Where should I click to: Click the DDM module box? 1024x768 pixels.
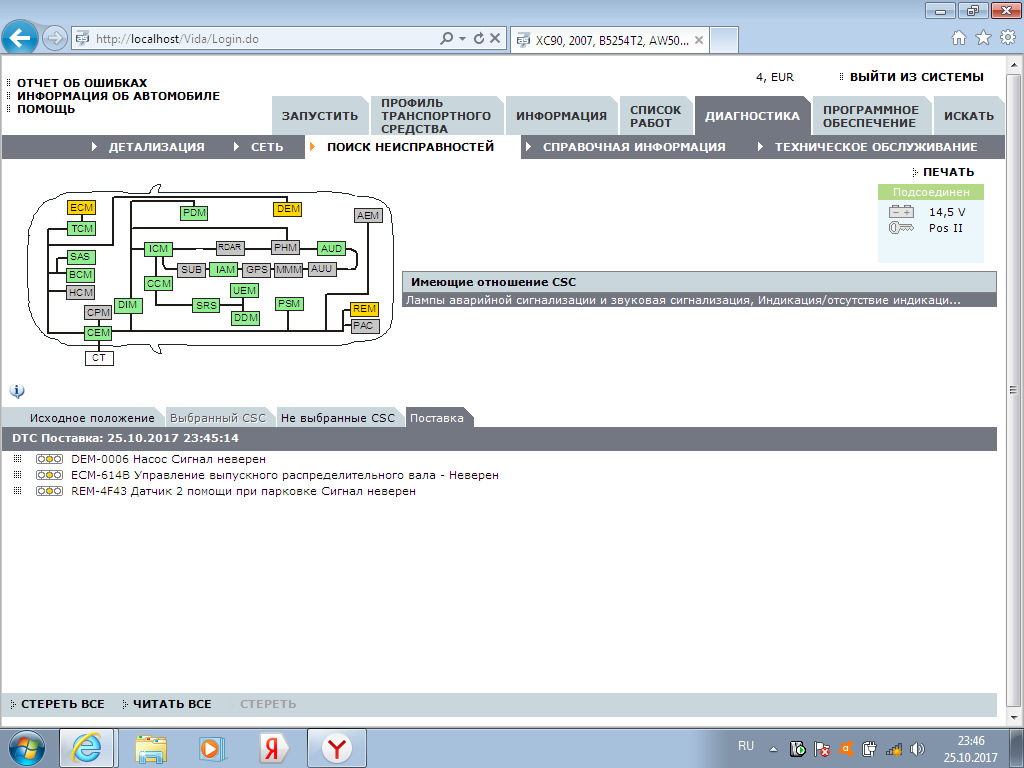(246, 318)
